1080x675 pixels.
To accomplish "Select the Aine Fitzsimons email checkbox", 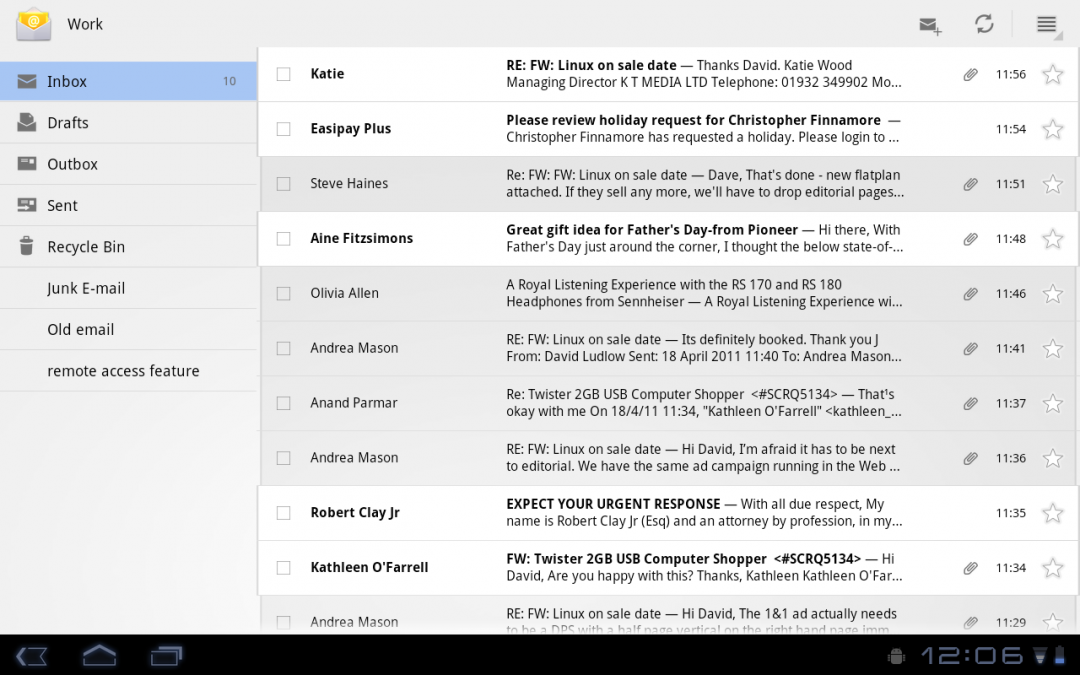I will click(x=283, y=238).
